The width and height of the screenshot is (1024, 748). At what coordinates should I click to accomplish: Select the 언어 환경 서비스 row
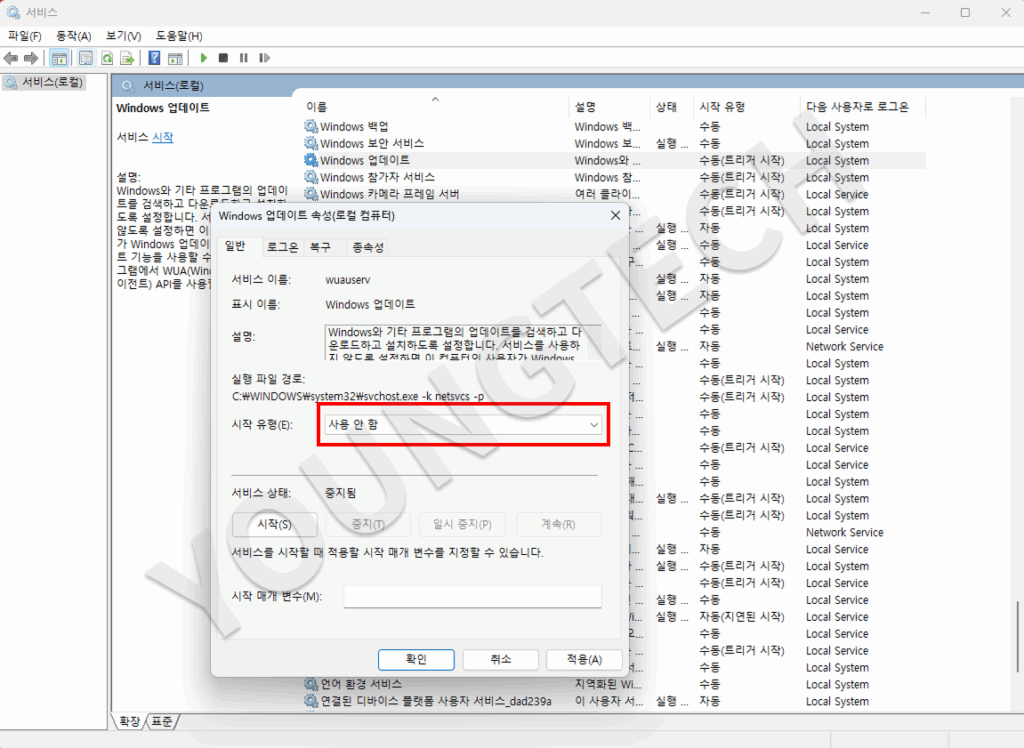[x=614, y=684]
